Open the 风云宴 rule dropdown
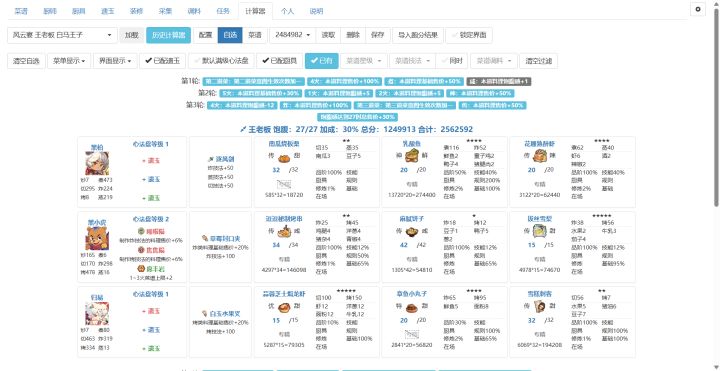720x371 pixels. click(x=62, y=35)
